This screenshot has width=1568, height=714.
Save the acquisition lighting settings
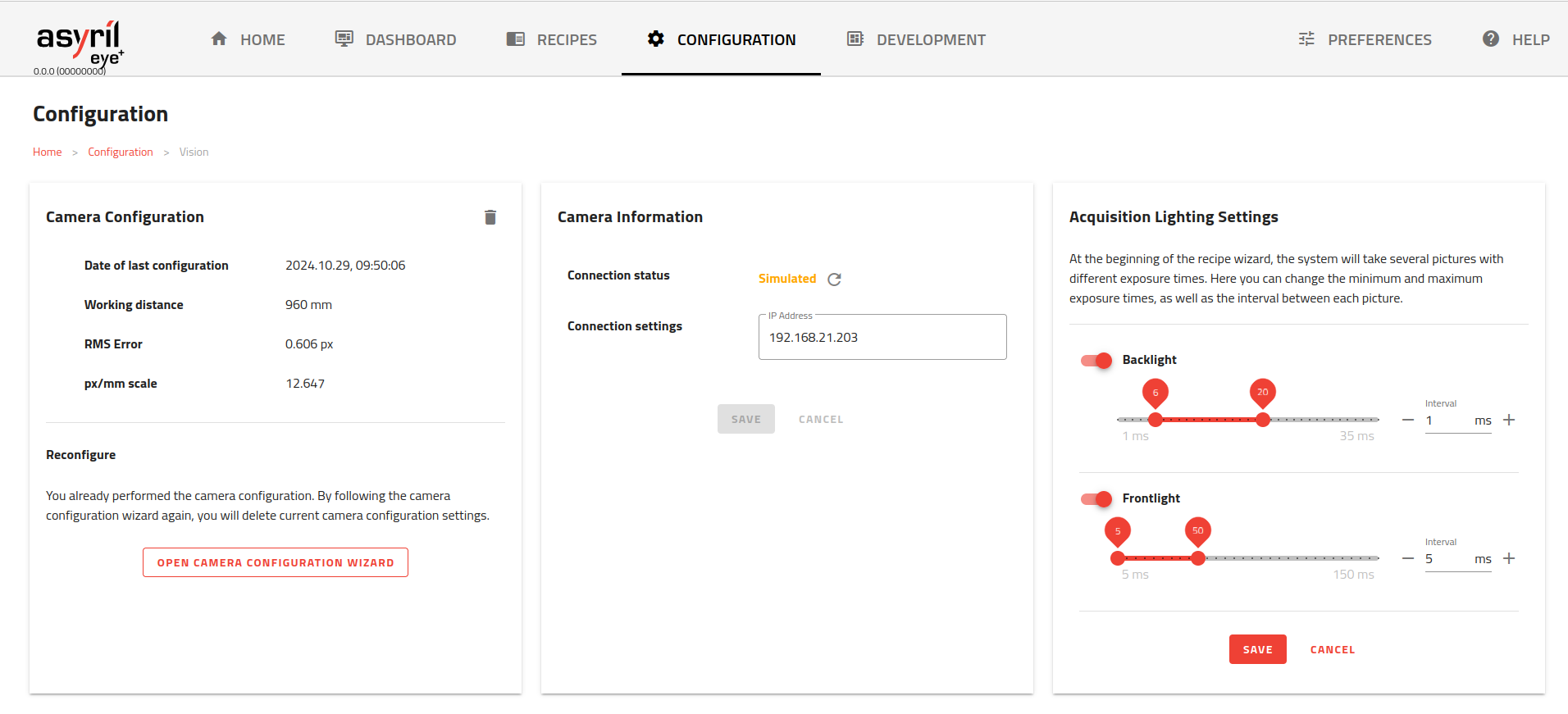[1257, 649]
